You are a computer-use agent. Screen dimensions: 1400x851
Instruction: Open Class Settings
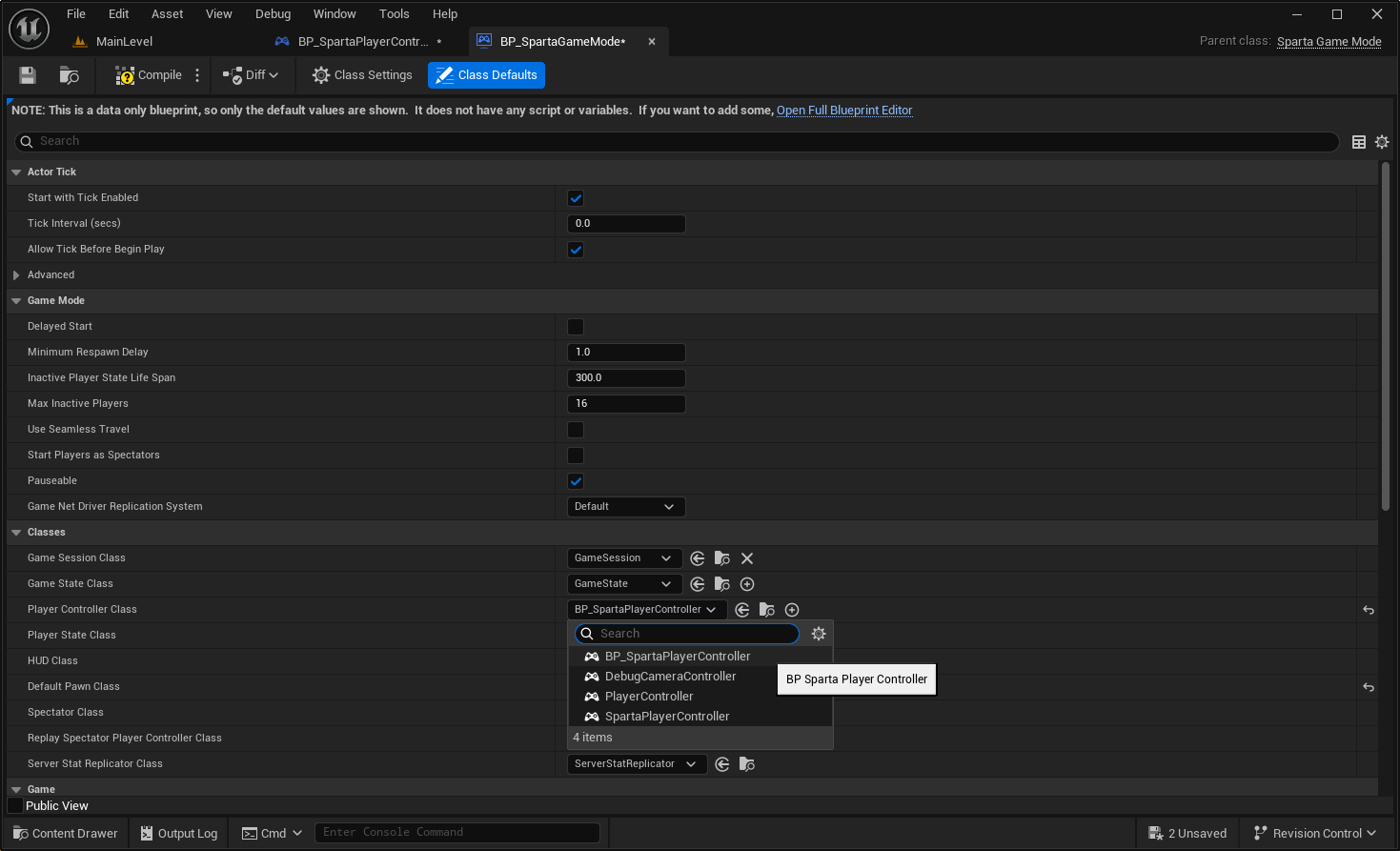[362, 75]
